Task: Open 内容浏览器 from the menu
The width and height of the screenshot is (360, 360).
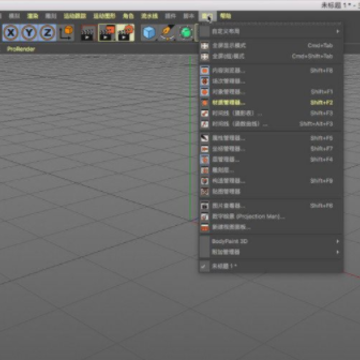Action: coord(271,71)
